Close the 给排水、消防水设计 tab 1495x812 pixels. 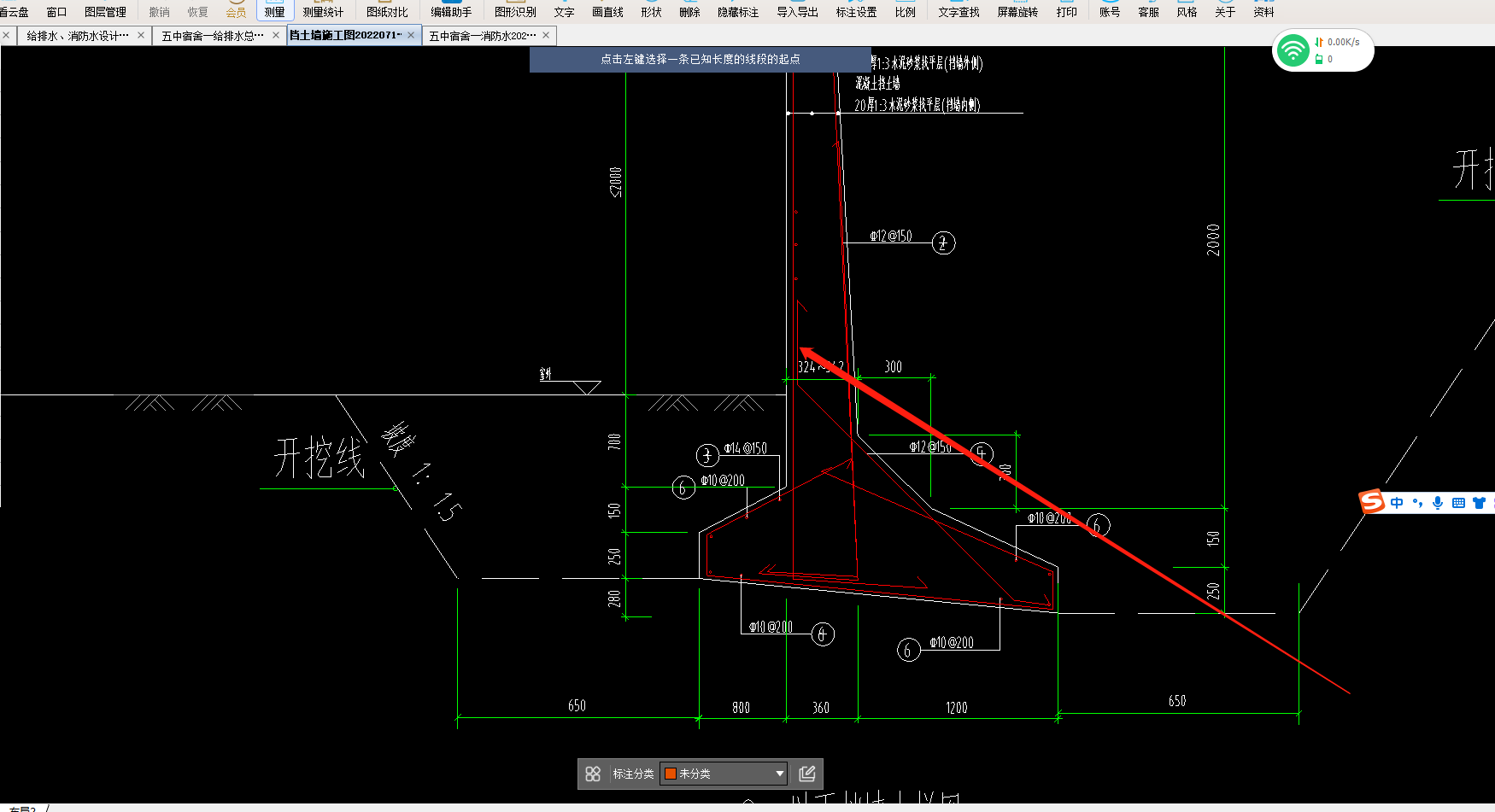[141, 35]
